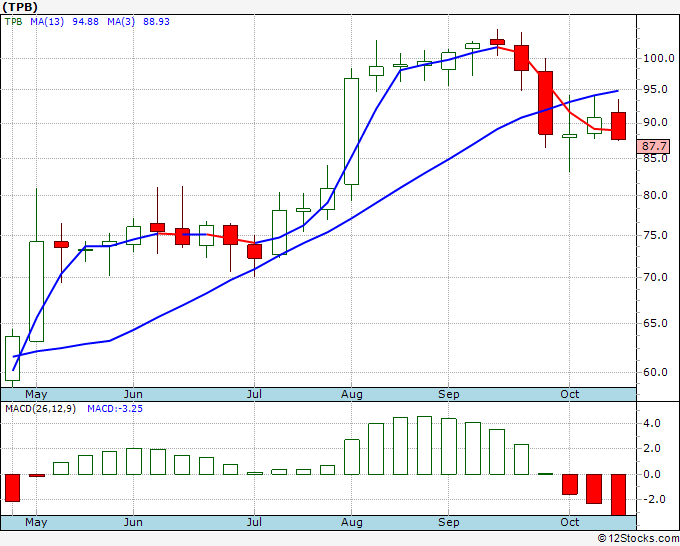Click the leftmost red MACD histogram bar
This screenshot has height=546, width=680.
pyautogui.click(x=13, y=488)
